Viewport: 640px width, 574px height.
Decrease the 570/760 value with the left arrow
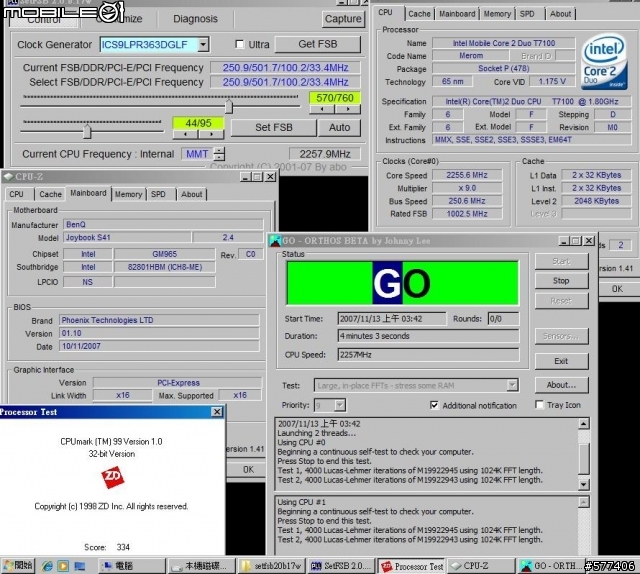tap(322, 109)
